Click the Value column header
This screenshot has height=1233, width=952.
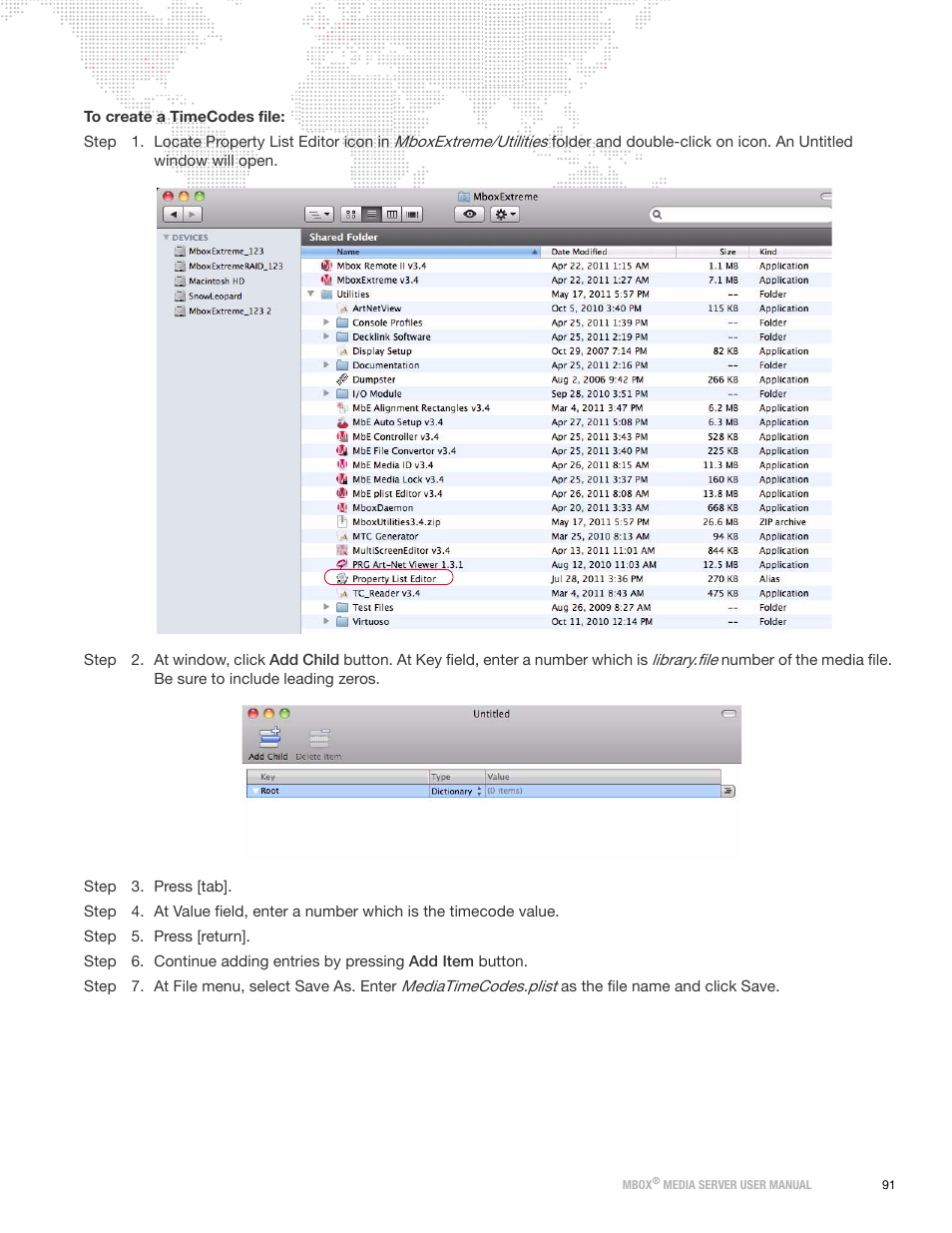pos(603,777)
